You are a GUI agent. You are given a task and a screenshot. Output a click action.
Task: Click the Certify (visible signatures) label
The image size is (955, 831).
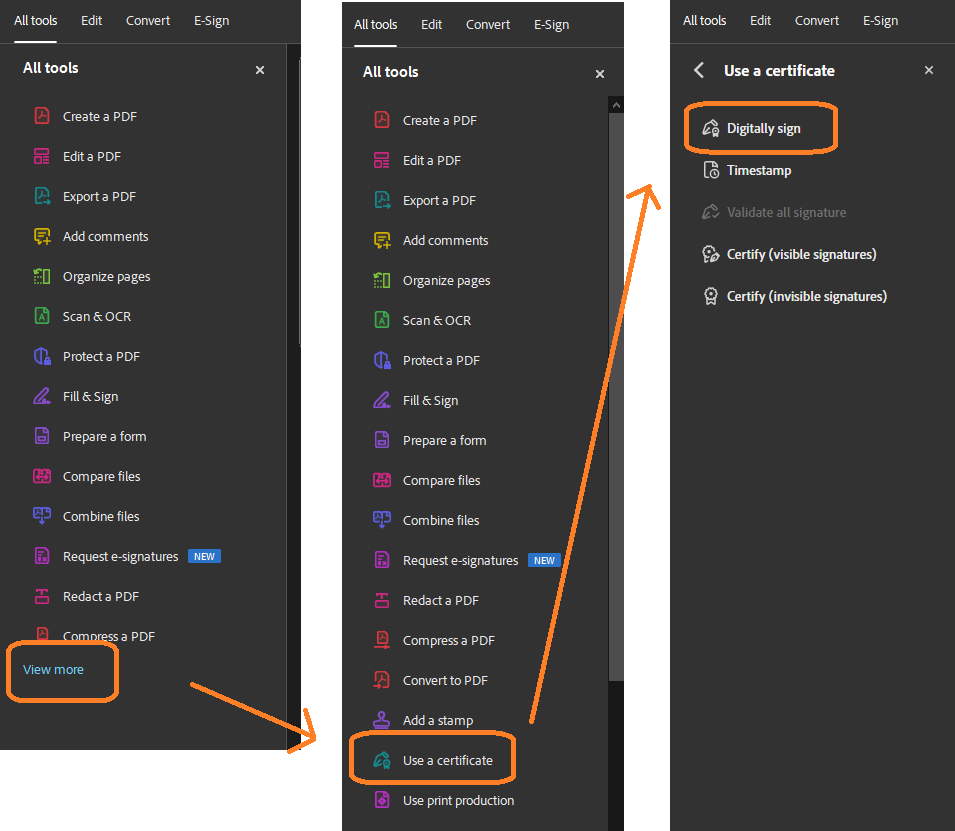point(801,254)
